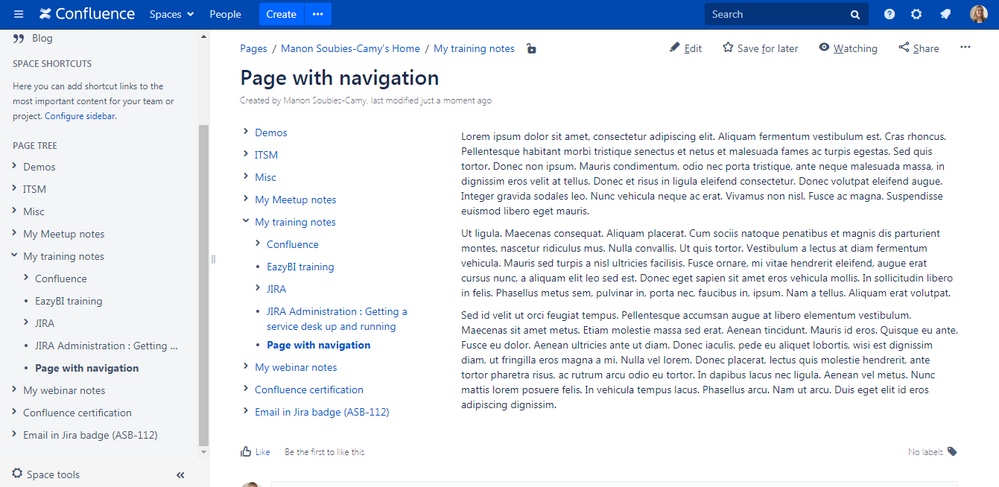The image size is (999, 487).
Task: Collapse sidebar with double chevron icon
Action: click(x=181, y=475)
